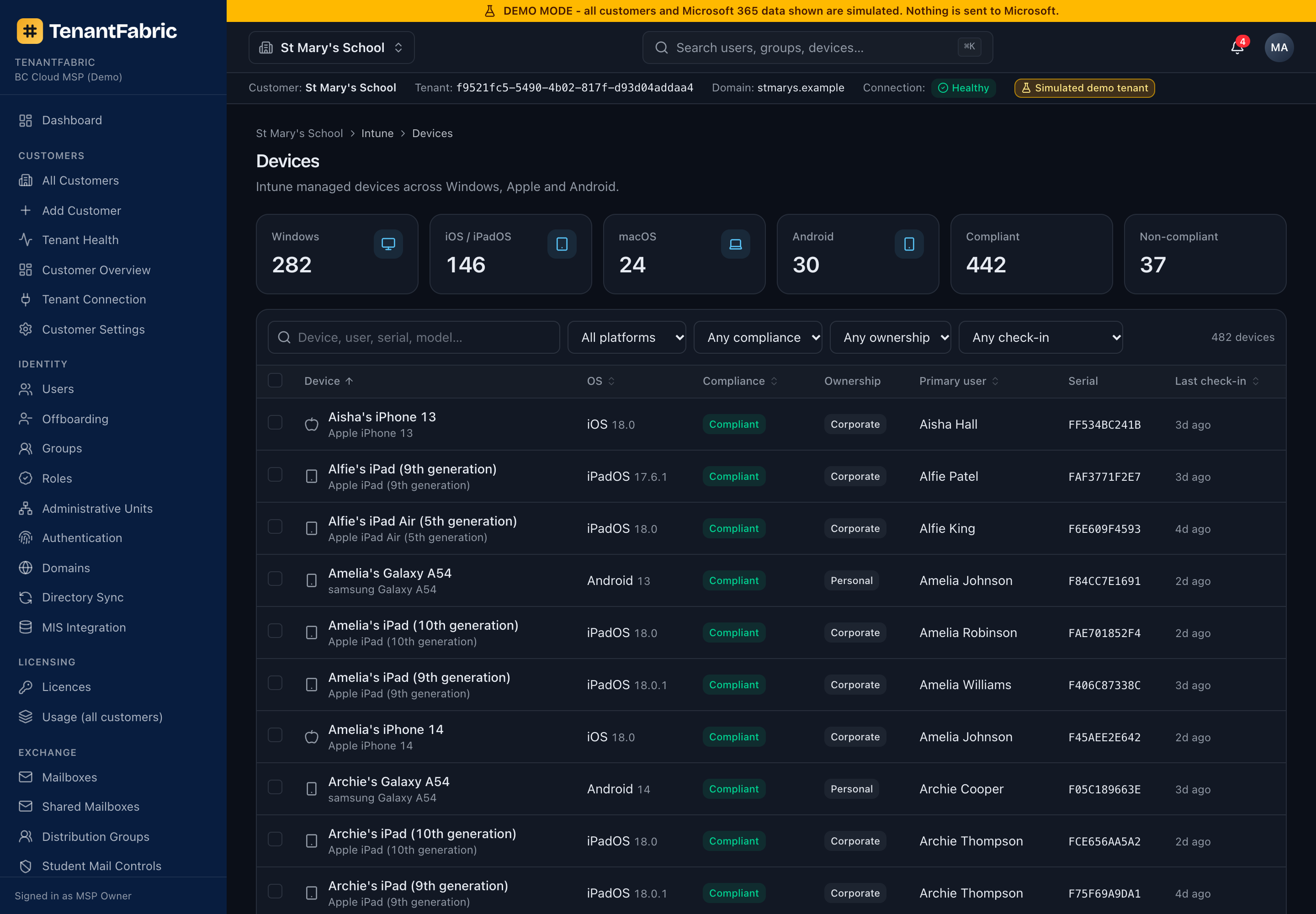Click the St Mary's School breadcrumb link

tap(299, 133)
